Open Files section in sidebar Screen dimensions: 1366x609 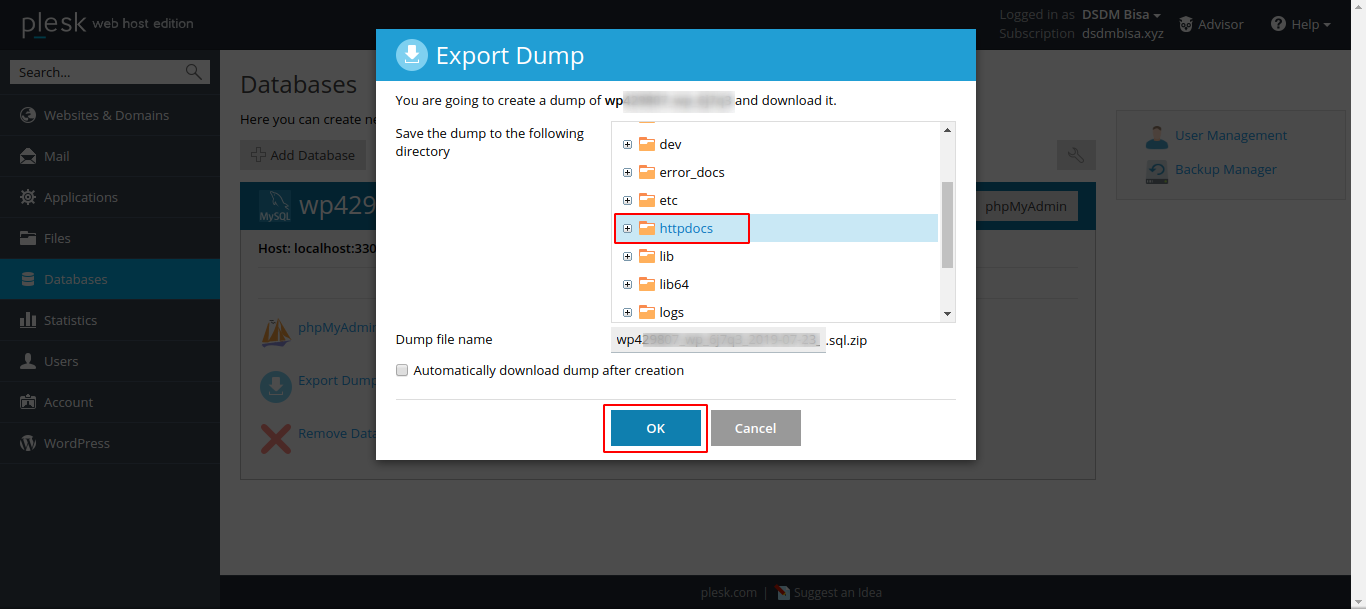[110, 238]
